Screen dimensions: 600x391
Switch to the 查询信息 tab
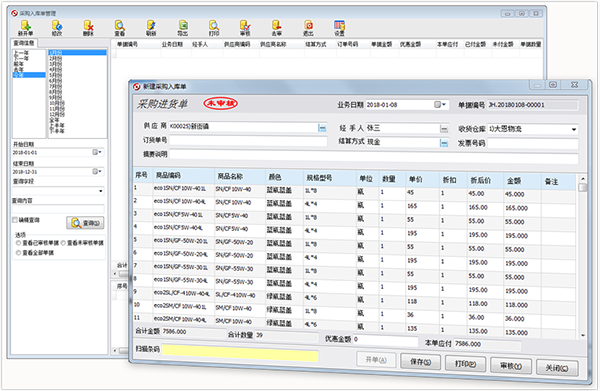(24, 43)
